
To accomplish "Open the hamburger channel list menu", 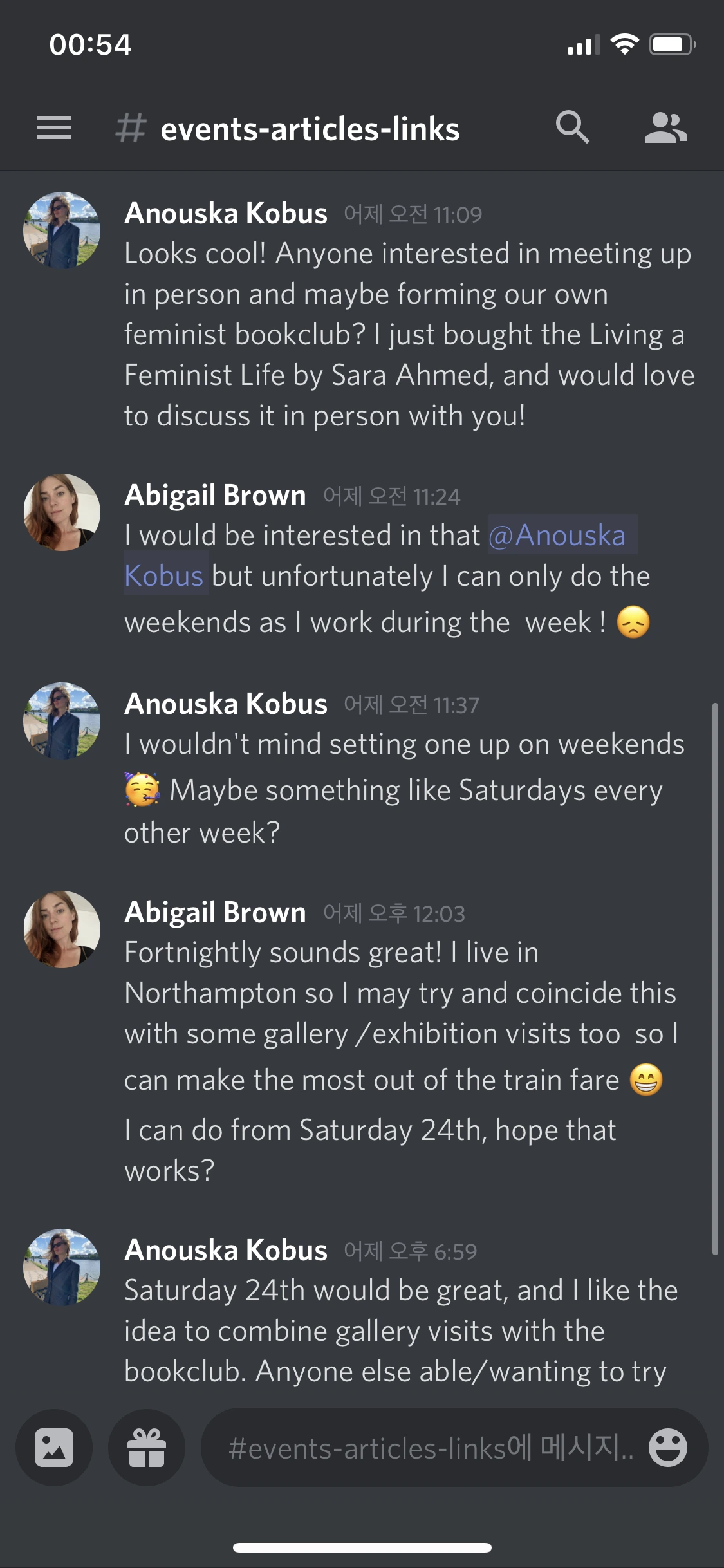I will 54,127.
